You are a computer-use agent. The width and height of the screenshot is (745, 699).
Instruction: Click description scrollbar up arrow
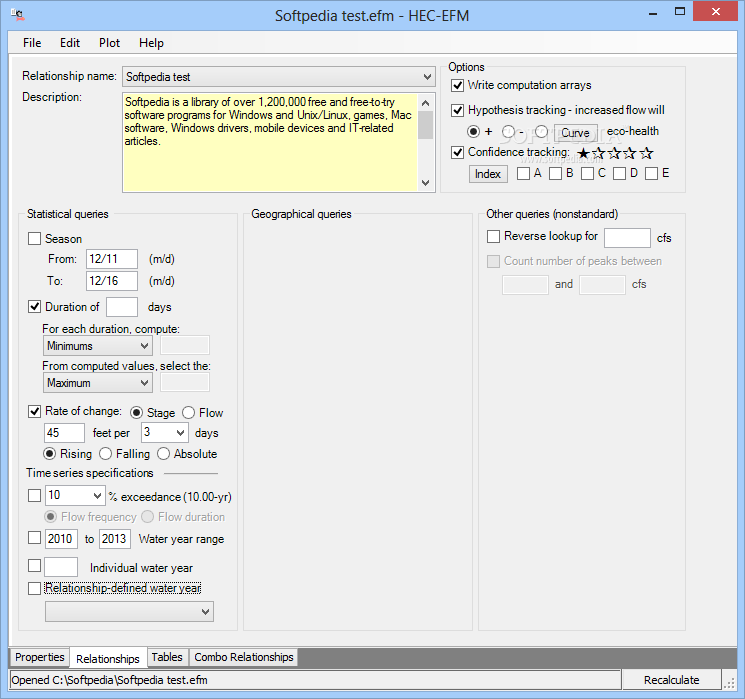(x=425, y=103)
